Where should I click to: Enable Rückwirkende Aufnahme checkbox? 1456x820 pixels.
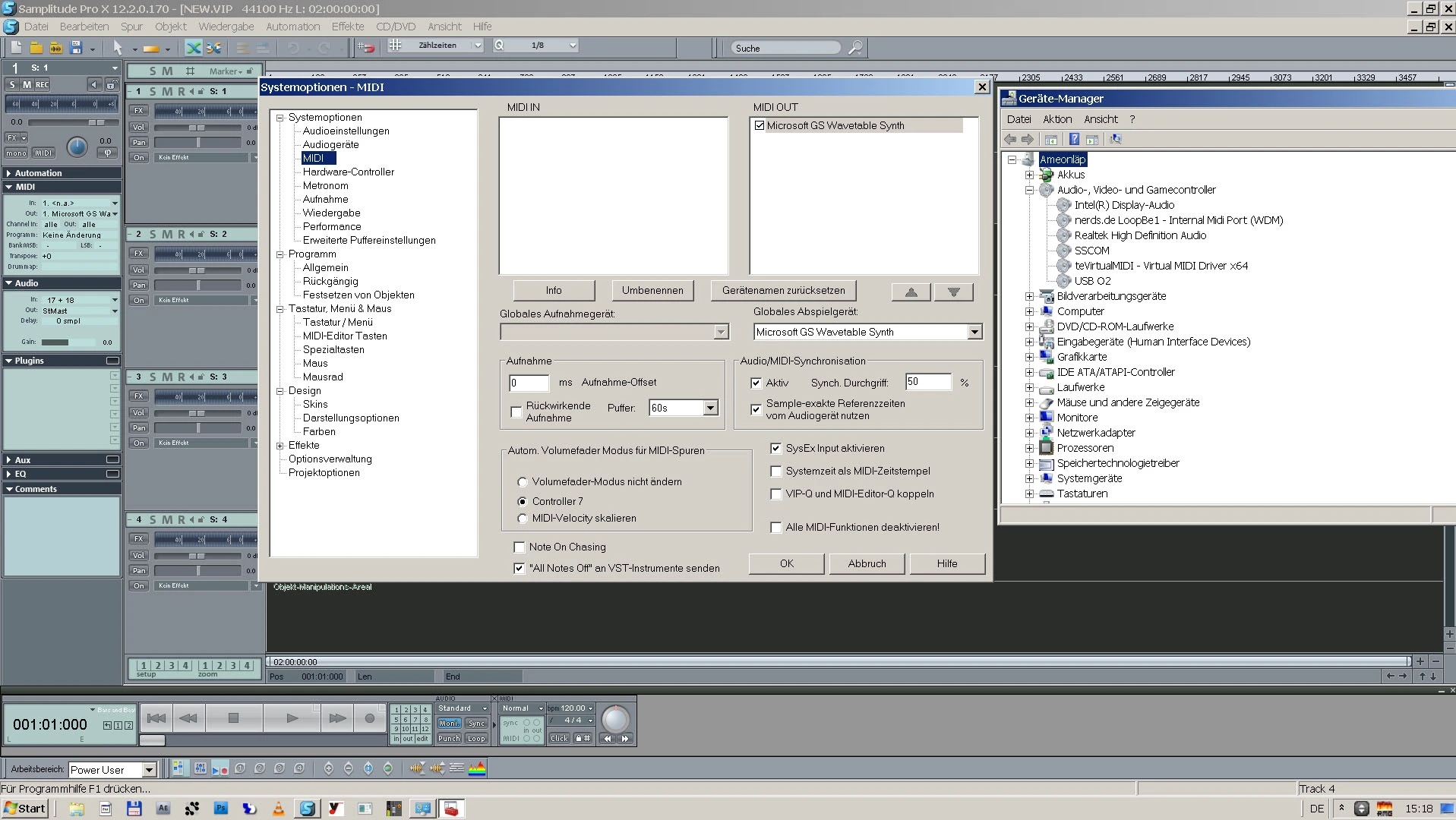pos(516,412)
